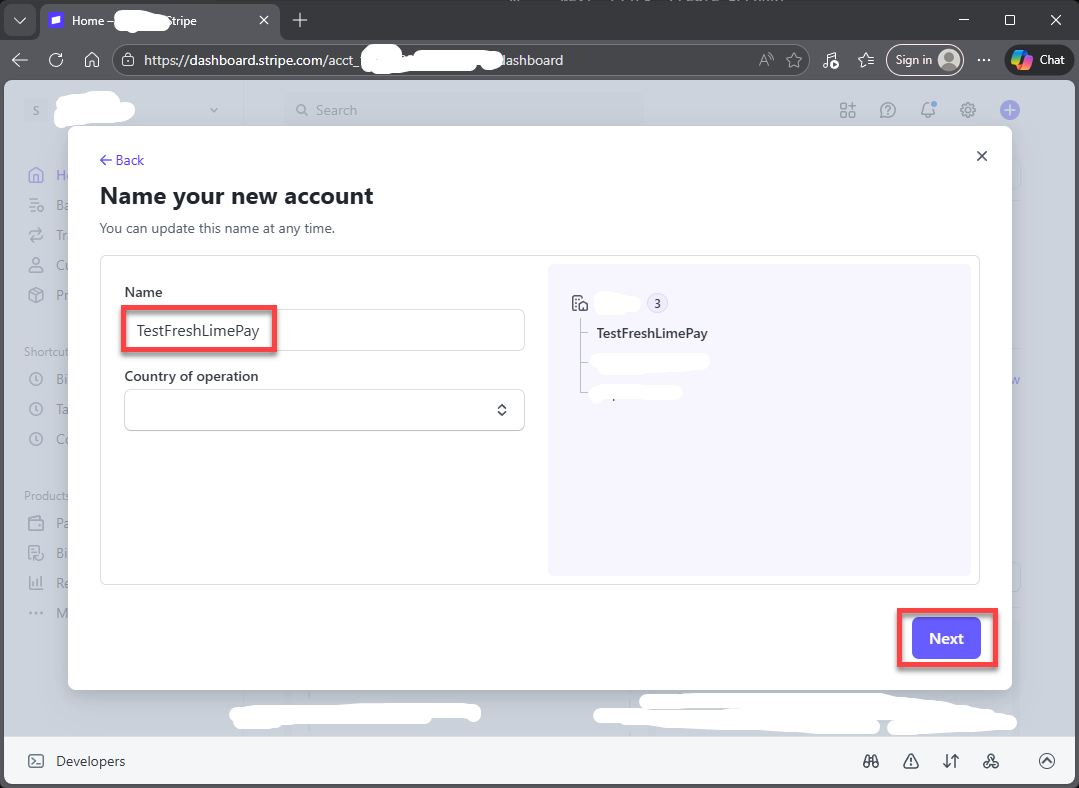Click the blue plus create button

point(1010,110)
